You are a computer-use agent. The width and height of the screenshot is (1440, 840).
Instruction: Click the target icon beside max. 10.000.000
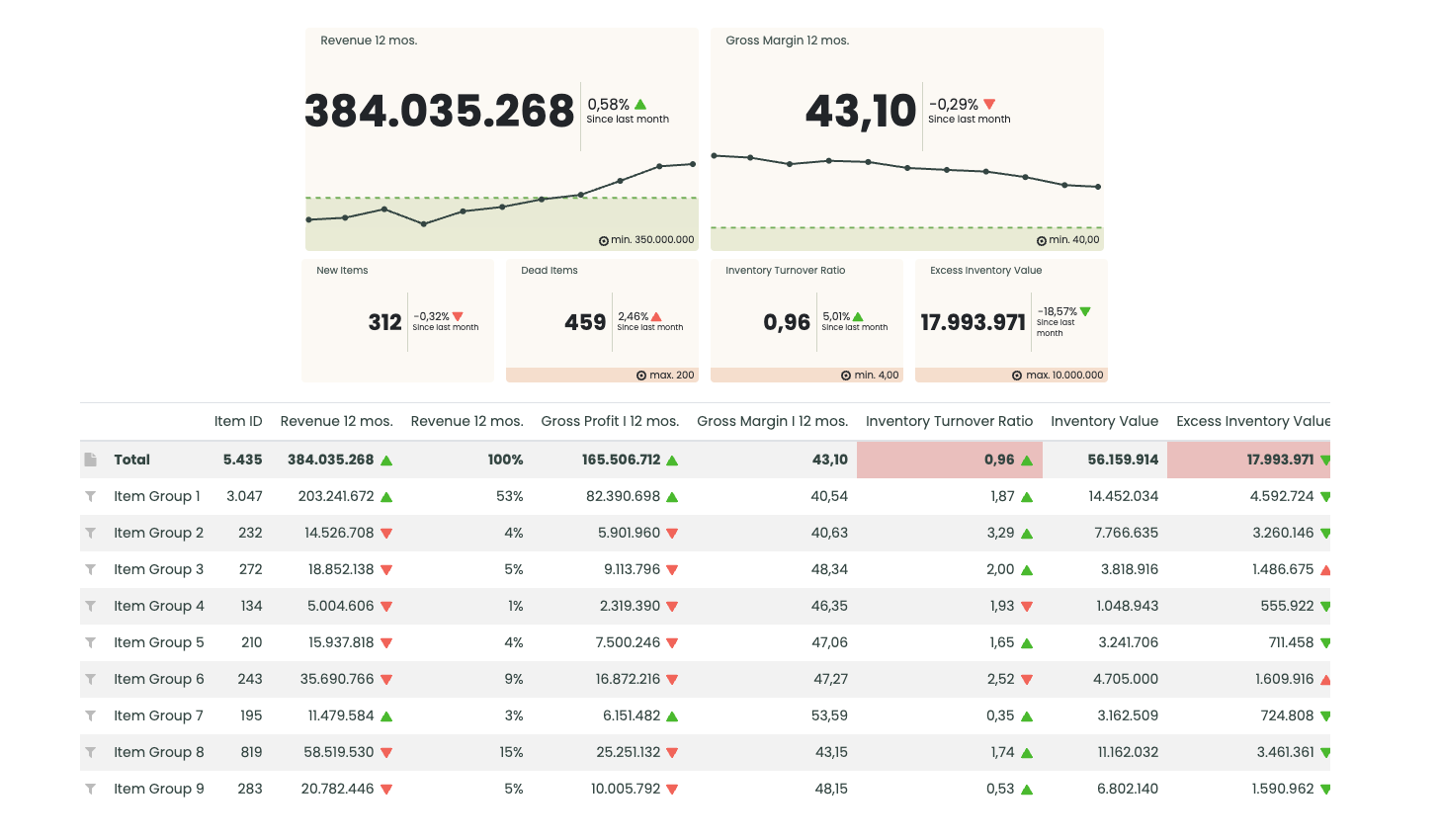[1016, 375]
